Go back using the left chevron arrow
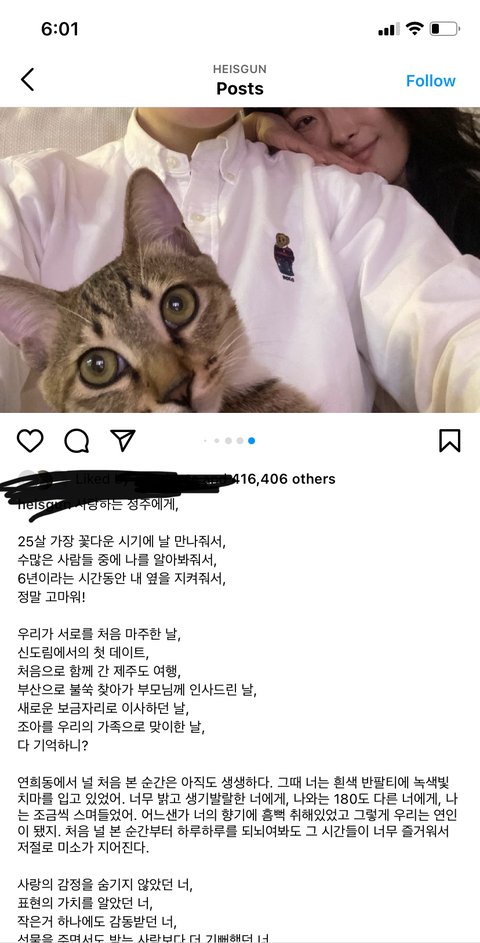 (x=28, y=79)
